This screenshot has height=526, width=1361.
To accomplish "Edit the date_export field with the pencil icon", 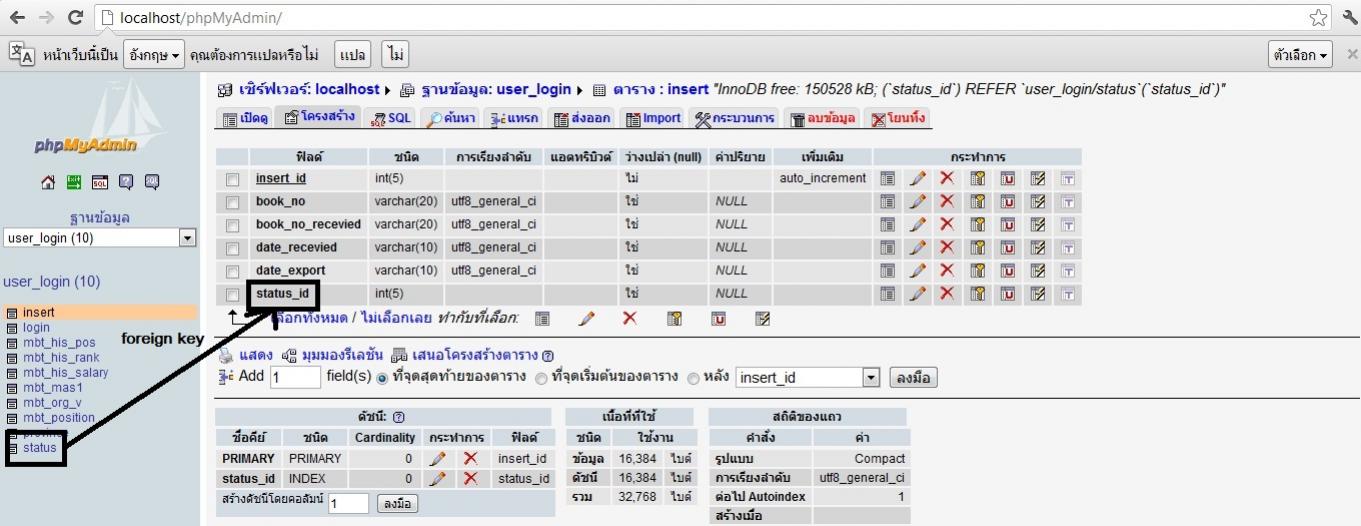I will click(x=917, y=271).
